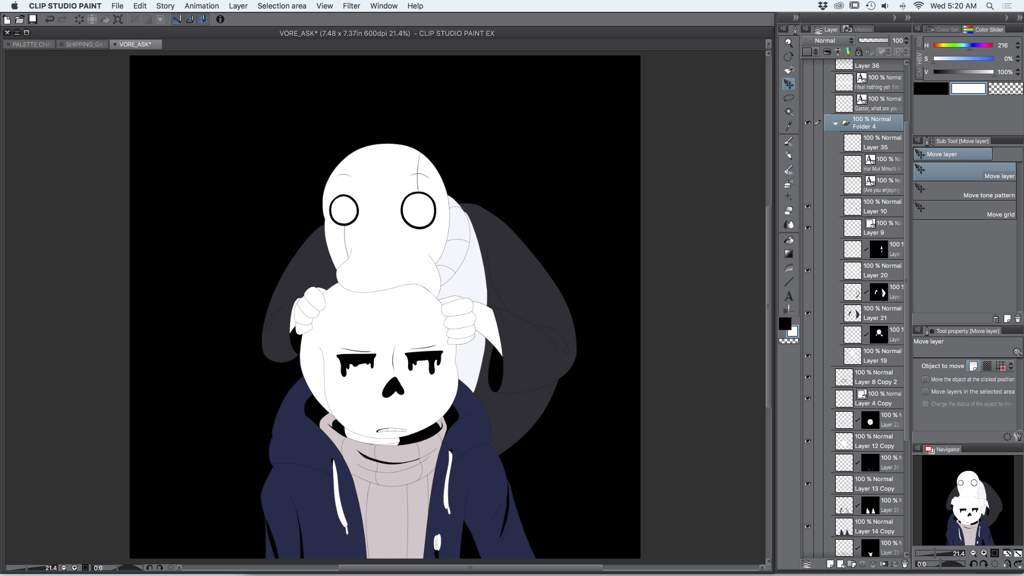Click the Scale/Rotate transform icon in the command bar
1024x576 pixels.
pyautogui.click(x=118, y=20)
